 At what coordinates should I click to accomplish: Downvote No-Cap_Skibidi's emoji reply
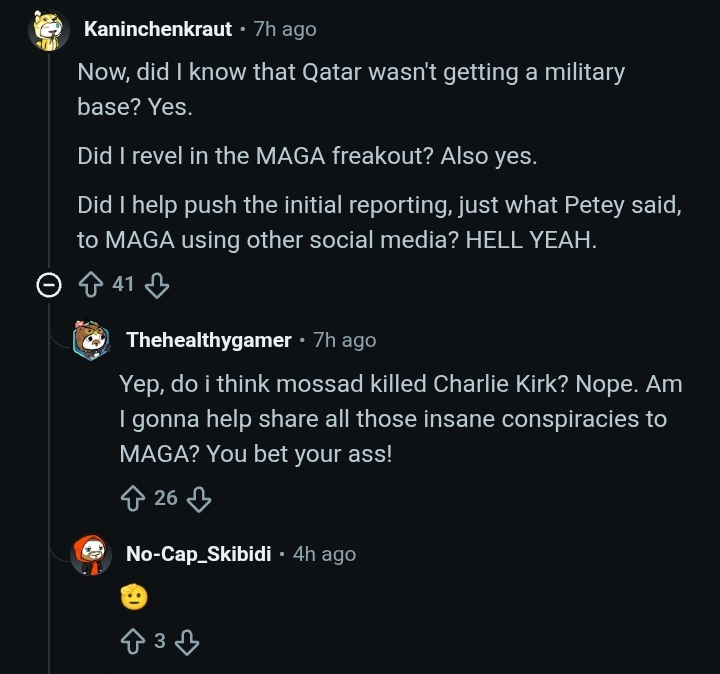tap(187, 642)
